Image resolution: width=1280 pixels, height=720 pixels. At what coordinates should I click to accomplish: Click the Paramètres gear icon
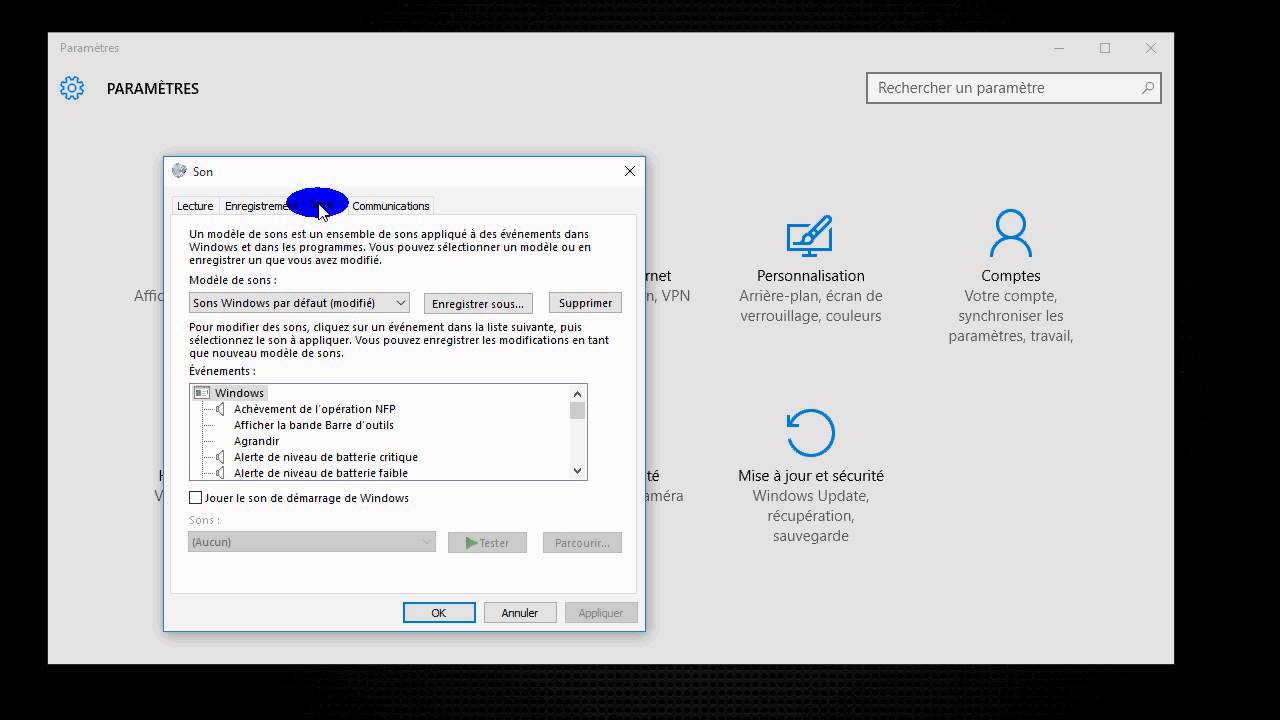coord(72,88)
